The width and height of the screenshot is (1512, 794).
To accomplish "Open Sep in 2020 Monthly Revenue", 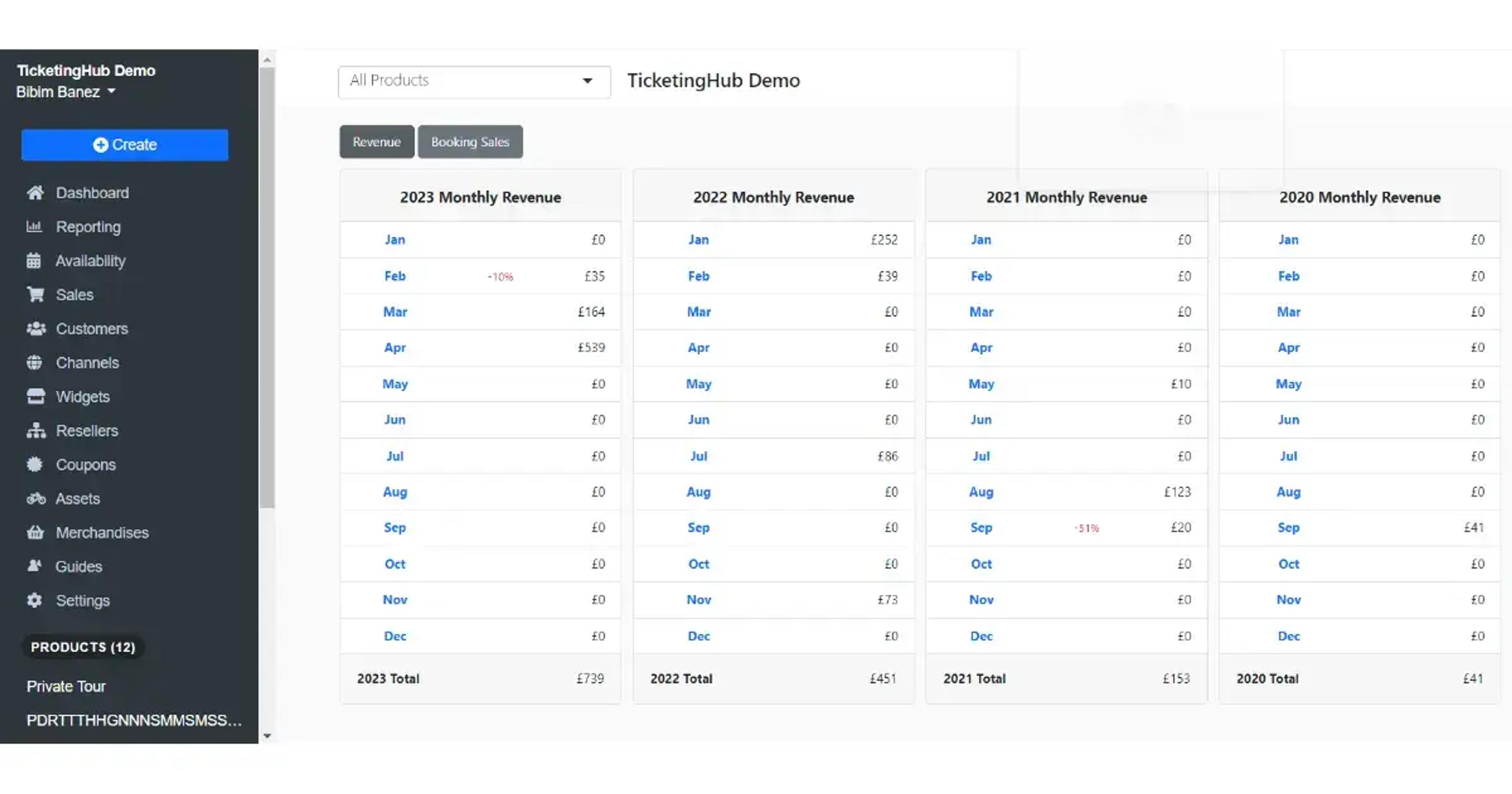I will [1288, 528].
